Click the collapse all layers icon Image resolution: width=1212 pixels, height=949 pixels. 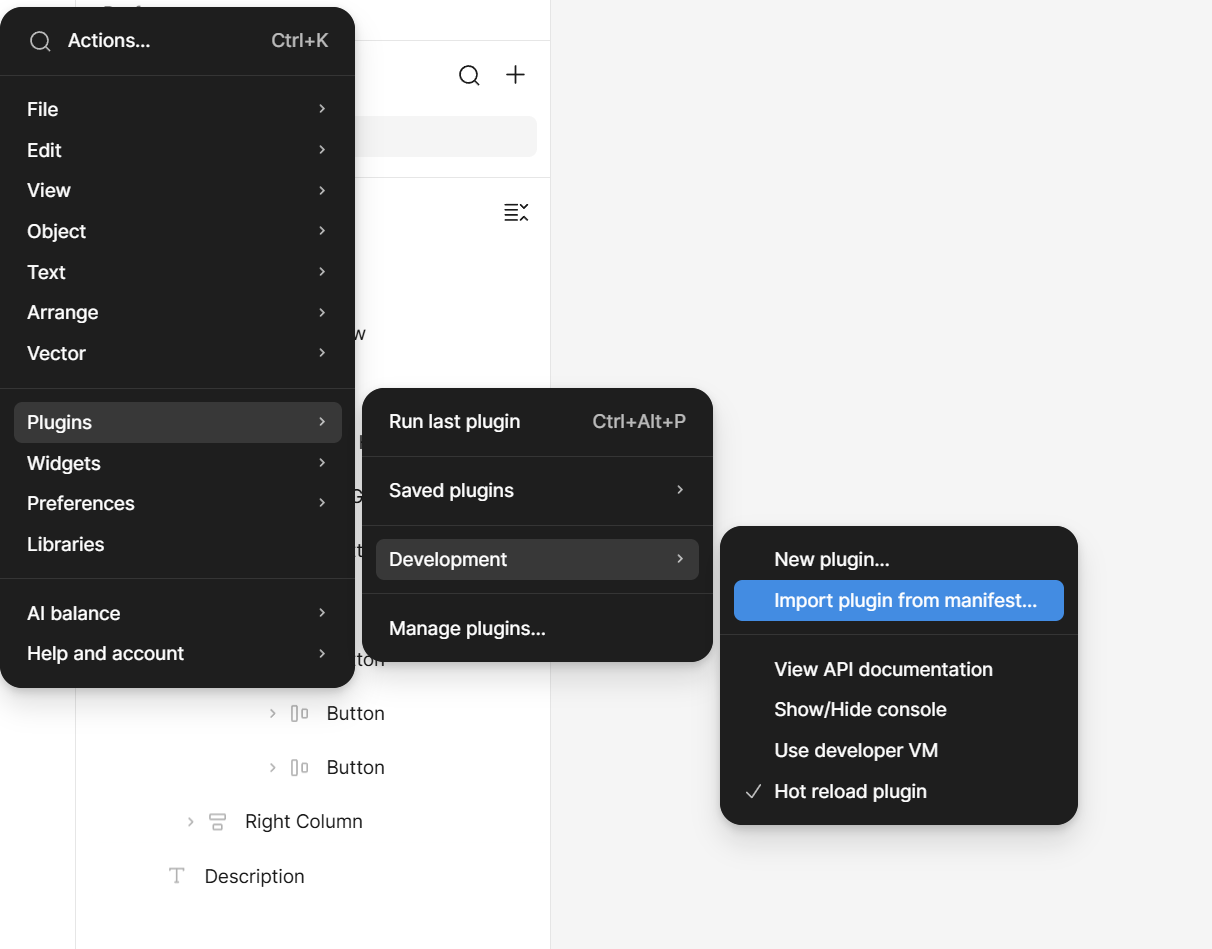tap(516, 212)
